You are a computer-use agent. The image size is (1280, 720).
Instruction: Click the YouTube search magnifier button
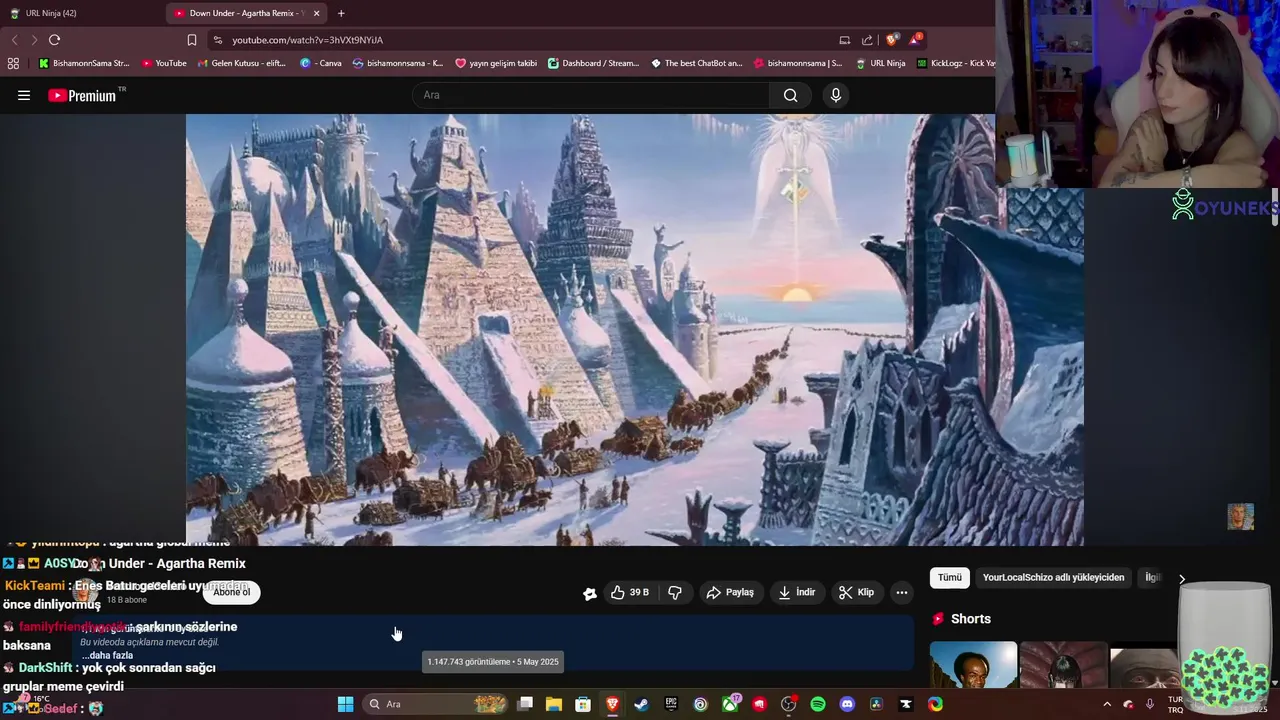point(790,95)
